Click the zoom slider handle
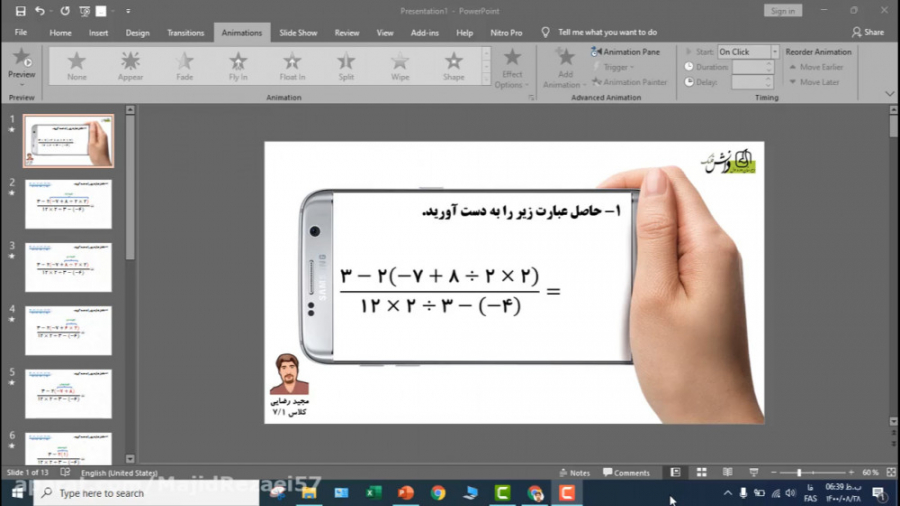The image size is (900, 506). (x=798, y=472)
